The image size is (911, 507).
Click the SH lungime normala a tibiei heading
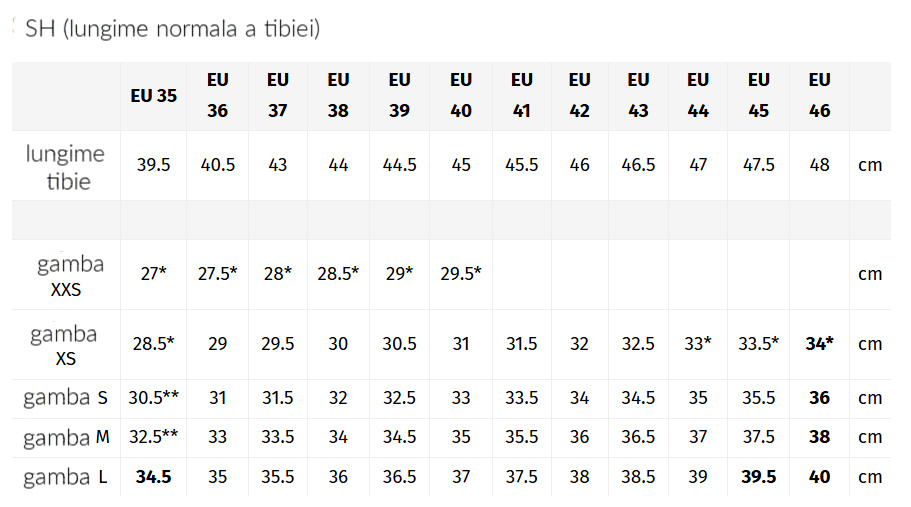click(173, 28)
